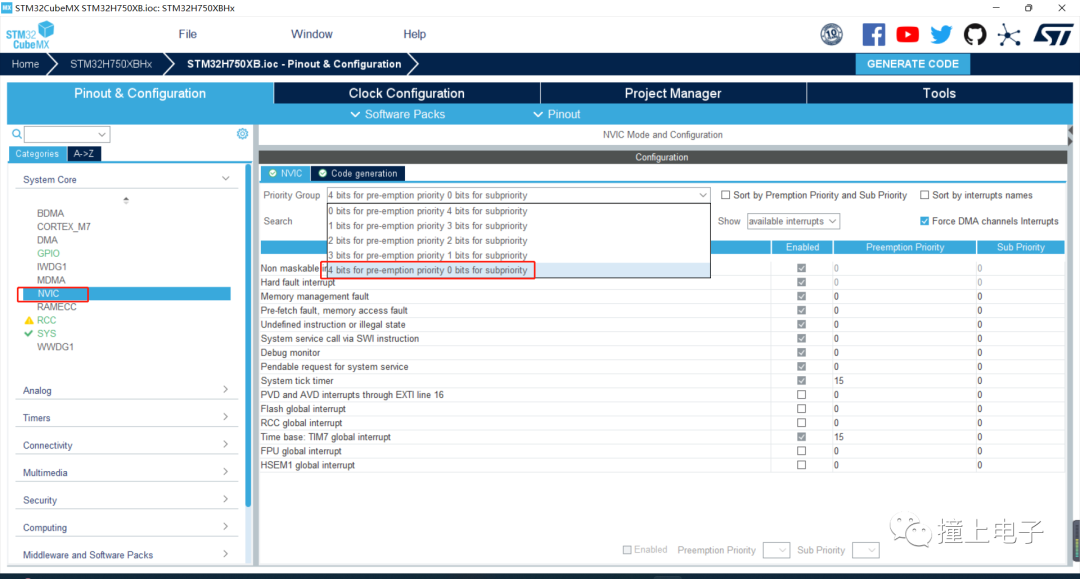The image size is (1080, 579).
Task: Expand the Security category
Action: [225, 500]
